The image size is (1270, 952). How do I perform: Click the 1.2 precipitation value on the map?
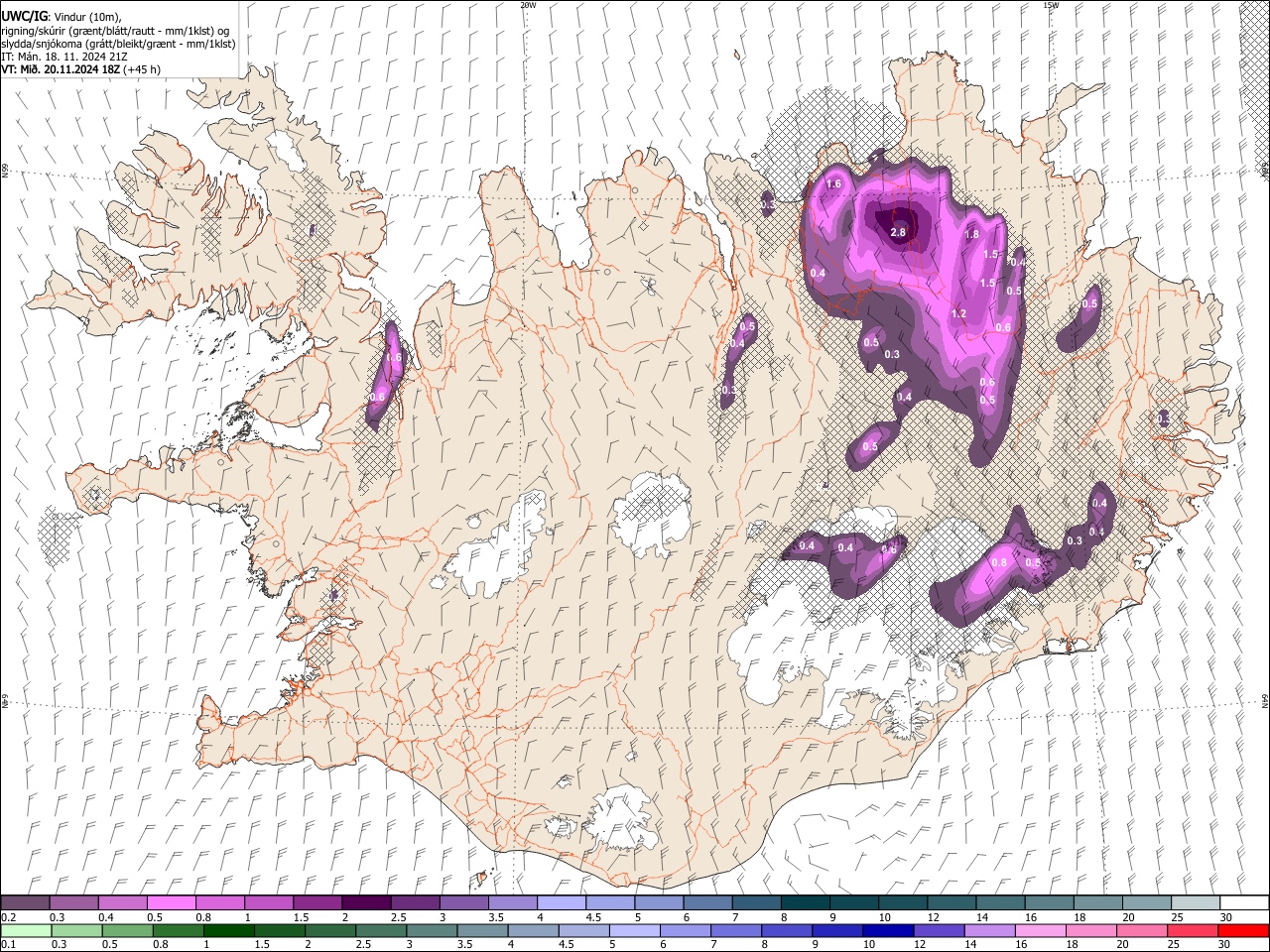(x=958, y=313)
